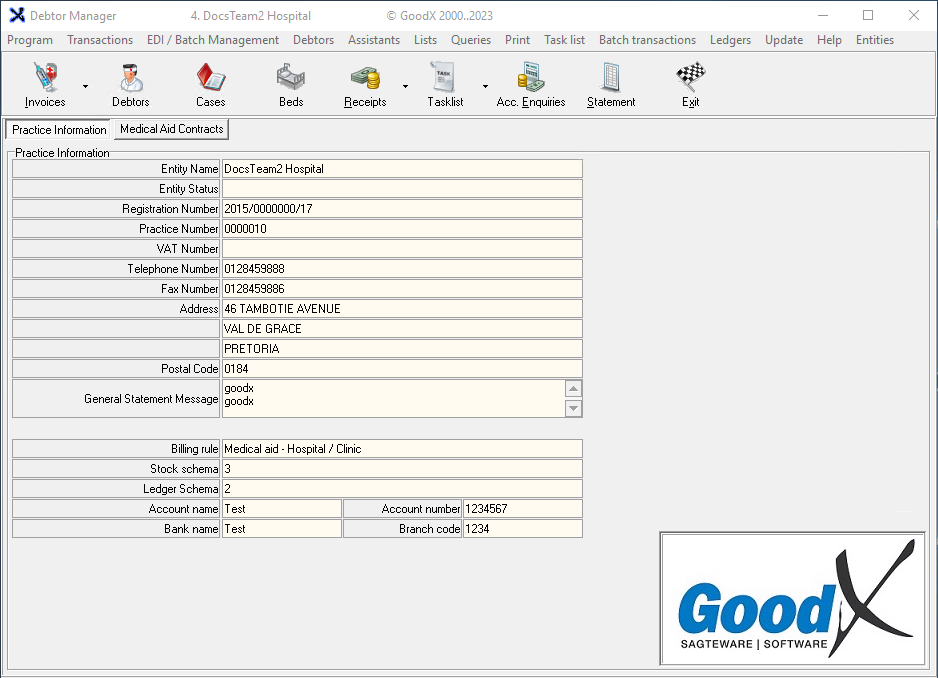The image size is (938, 678).
Task: Select the Practice Information tab
Action: click(59, 130)
